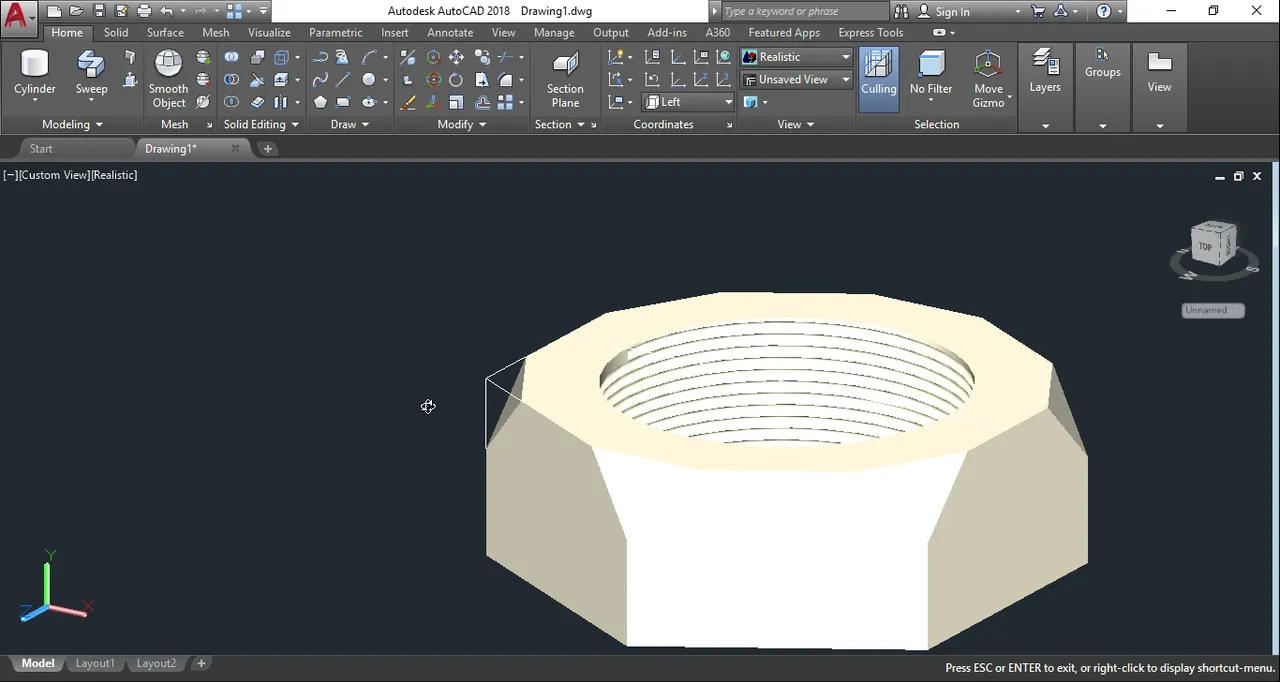This screenshot has width=1280, height=682.
Task: Click the Erase tool in Modify panel
Action: click(x=408, y=102)
